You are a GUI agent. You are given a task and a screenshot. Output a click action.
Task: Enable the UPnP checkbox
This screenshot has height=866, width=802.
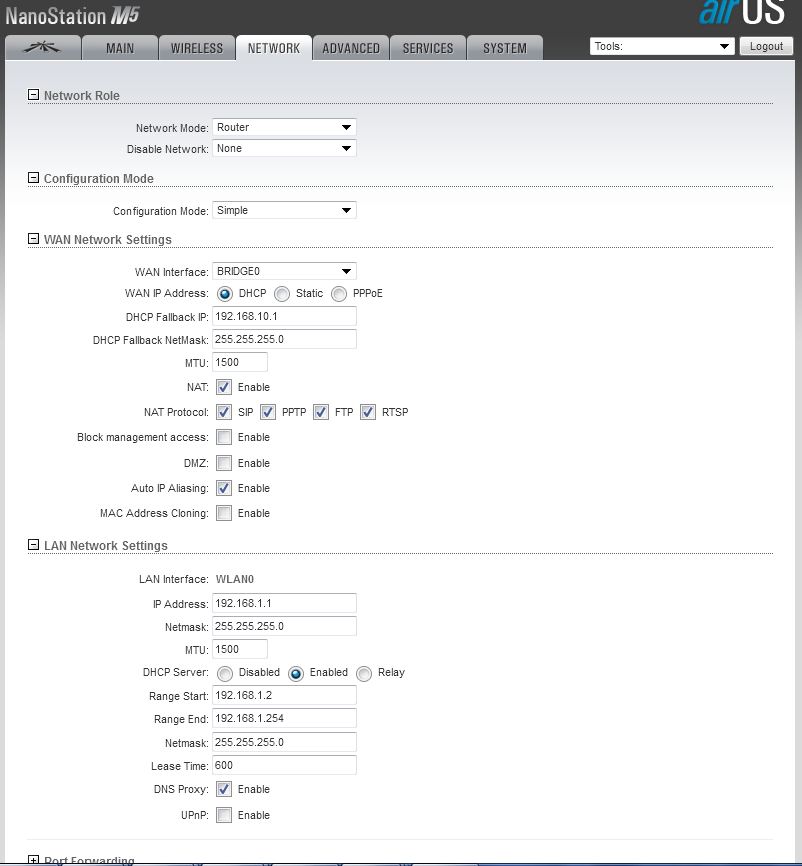224,815
